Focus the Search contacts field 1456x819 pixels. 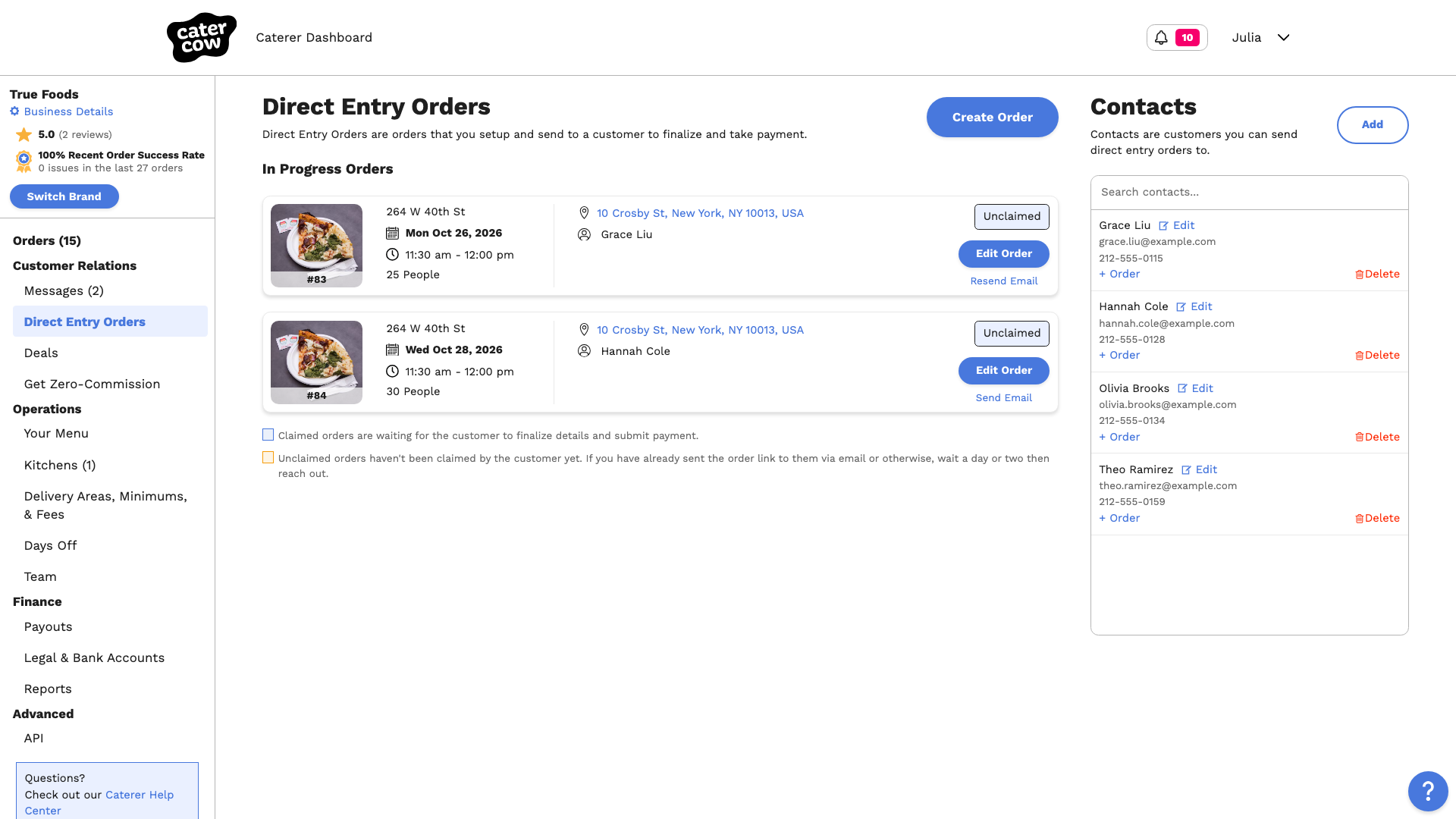coord(1249,193)
